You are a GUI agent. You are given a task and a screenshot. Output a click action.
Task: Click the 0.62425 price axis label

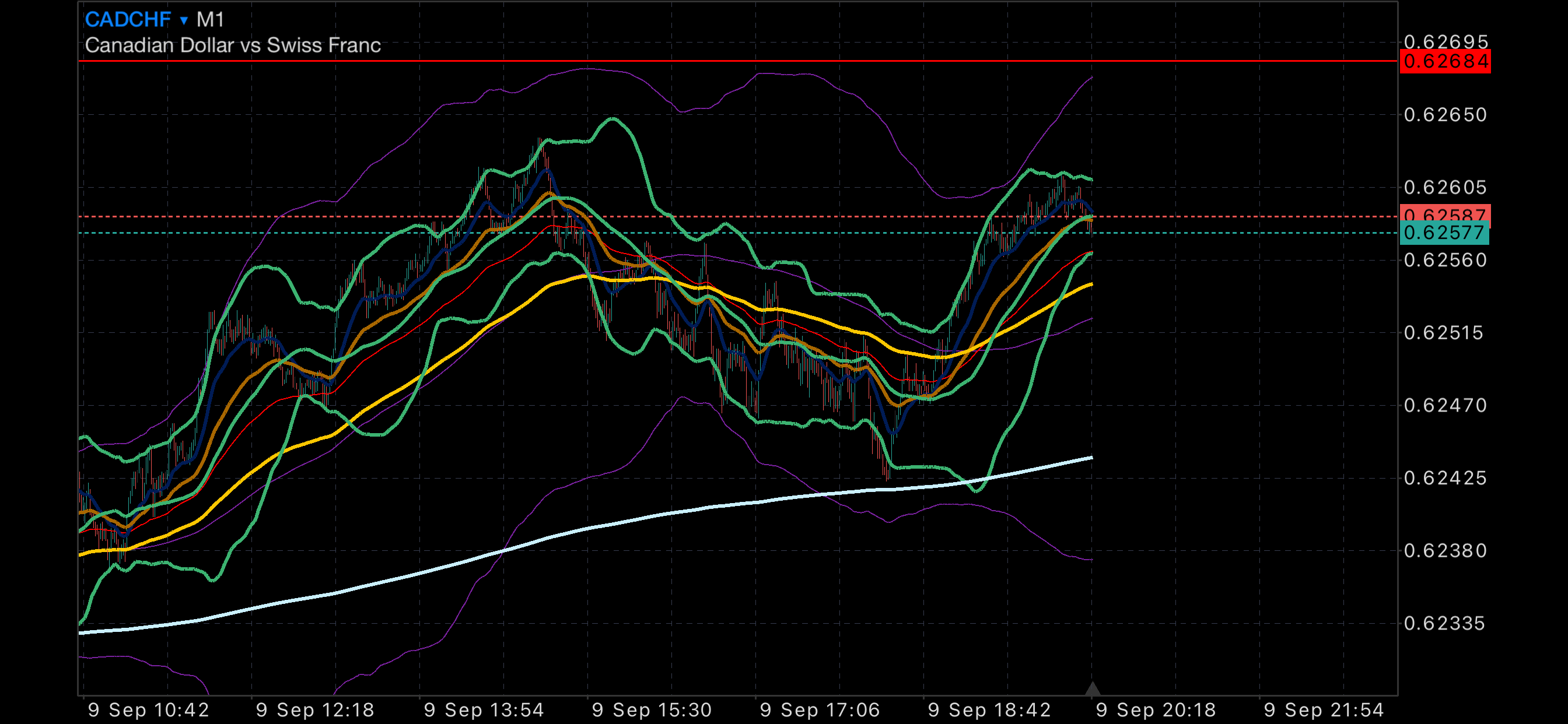(x=1445, y=477)
